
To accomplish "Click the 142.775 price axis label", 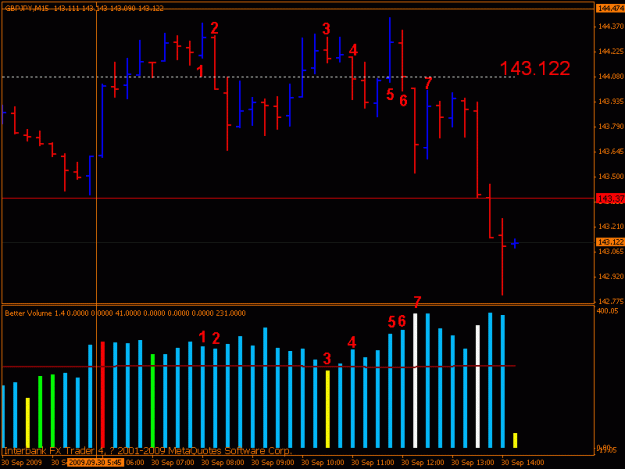I will click(x=611, y=302).
